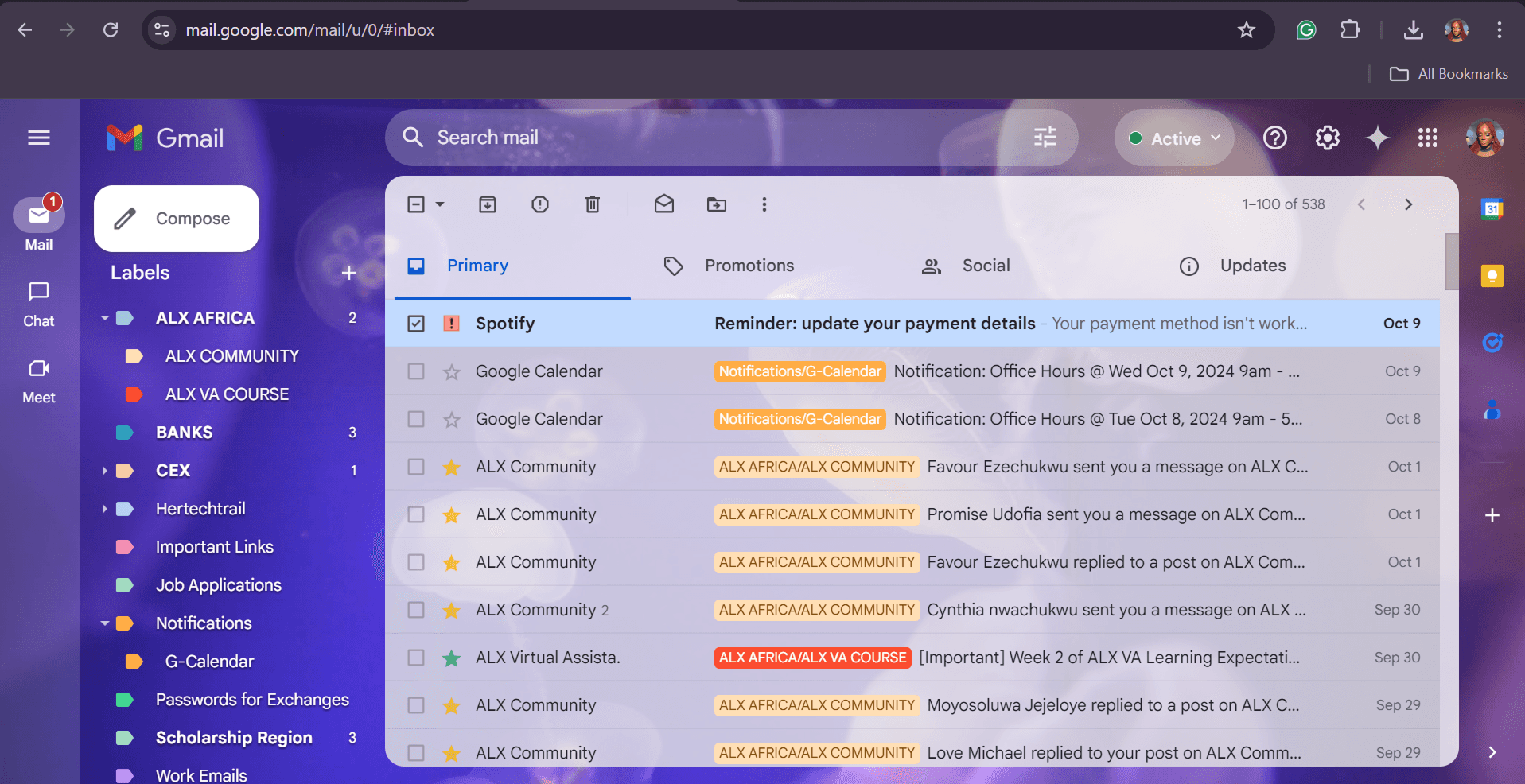This screenshot has width=1525, height=784.
Task: Open Google Calendar in side panel
Action: point(1492,209)
